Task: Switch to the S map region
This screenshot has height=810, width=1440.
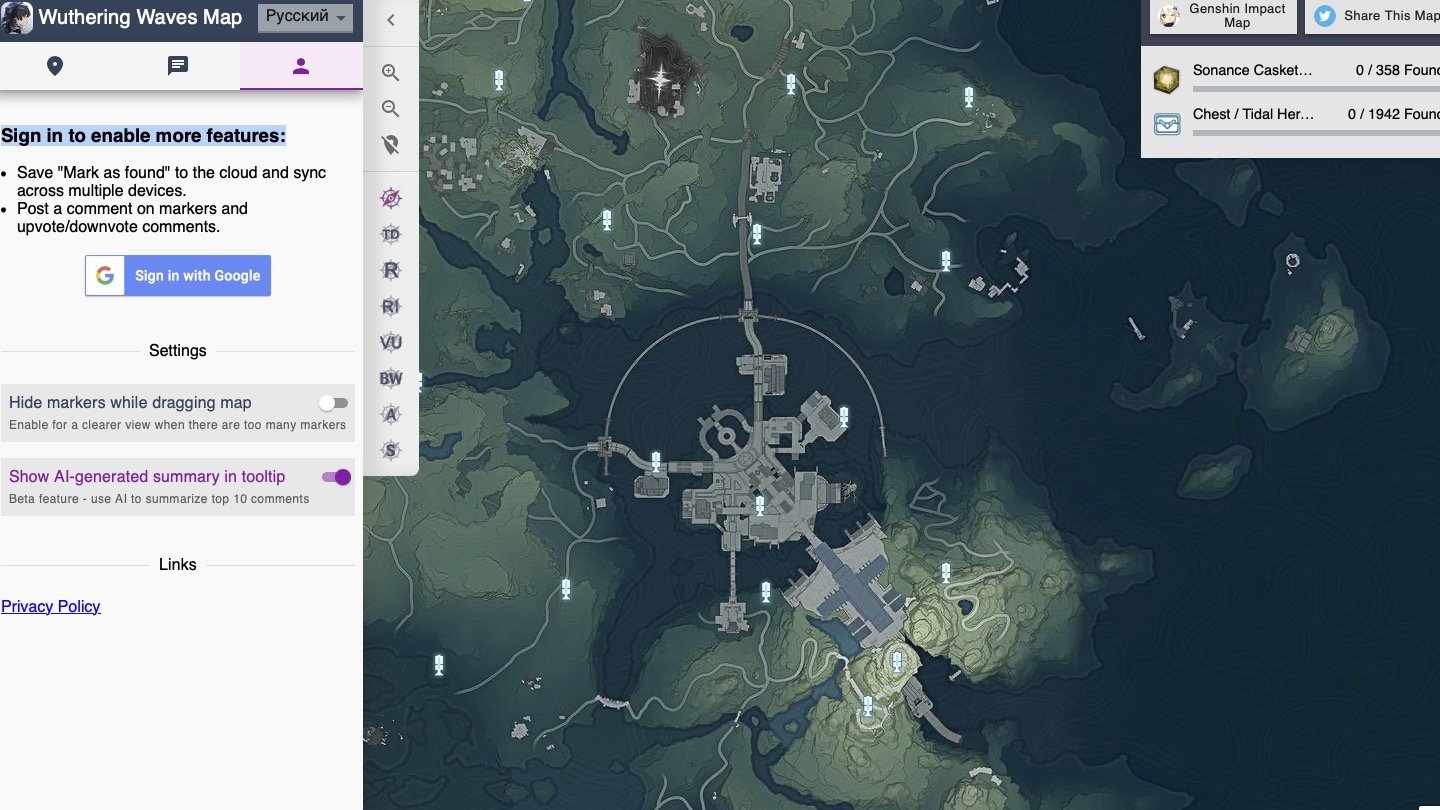Action: tap(391, 450)
